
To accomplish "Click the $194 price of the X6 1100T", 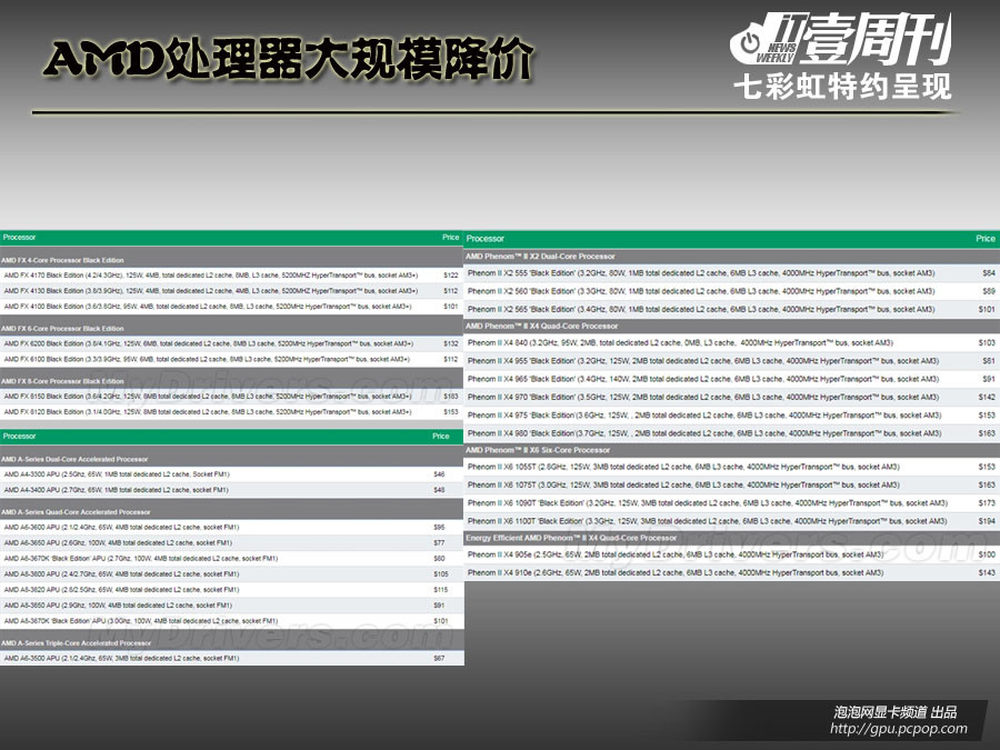I will click(x=987, y=521).
